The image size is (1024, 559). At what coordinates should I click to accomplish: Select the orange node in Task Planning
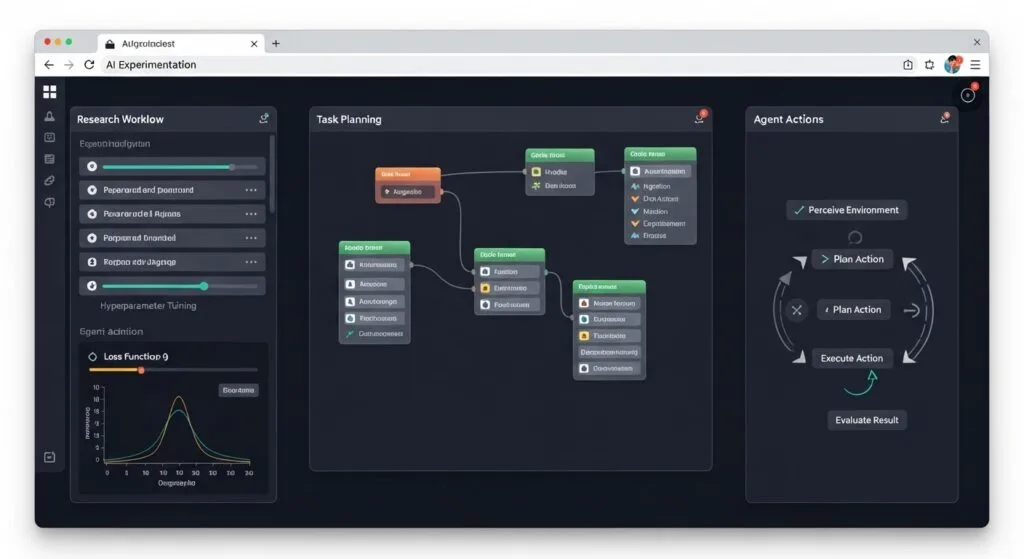tap(408, 185)
